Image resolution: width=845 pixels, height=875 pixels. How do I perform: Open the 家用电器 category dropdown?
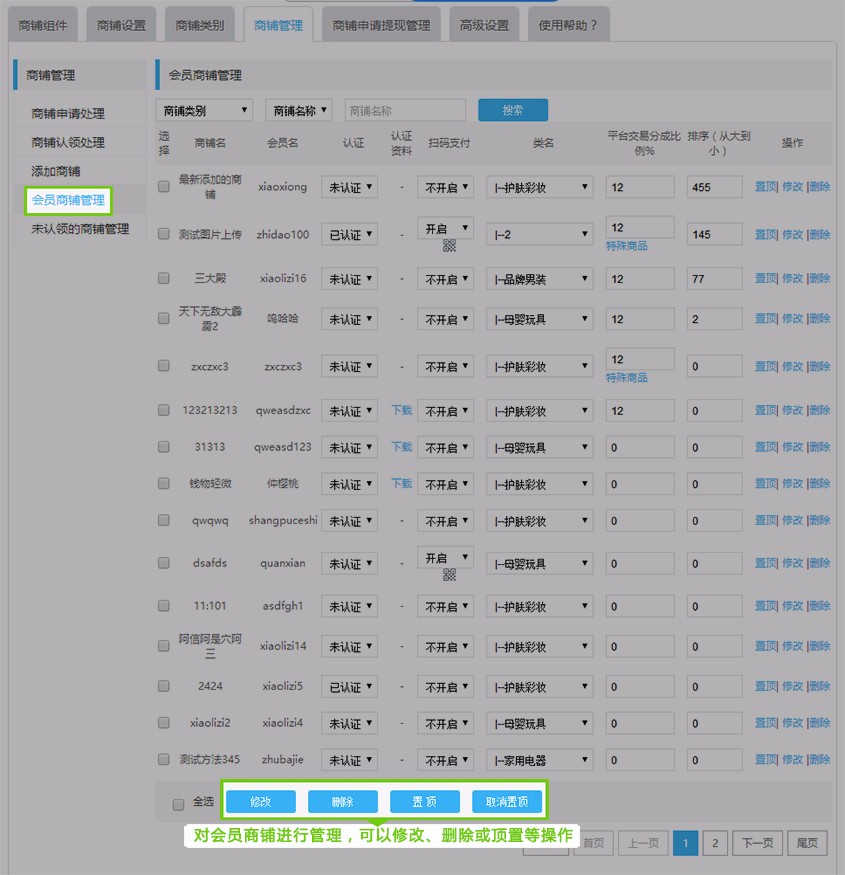click(539, 761)
